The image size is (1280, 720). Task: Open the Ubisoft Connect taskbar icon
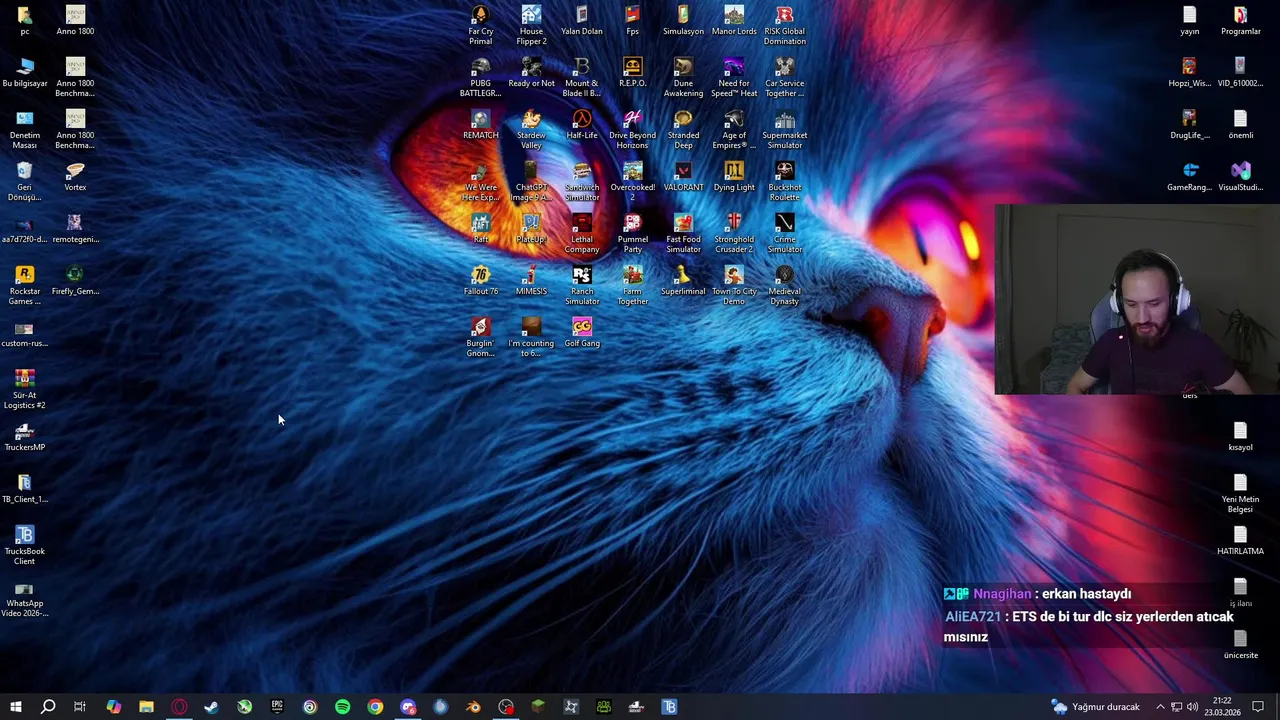[310, 707]
